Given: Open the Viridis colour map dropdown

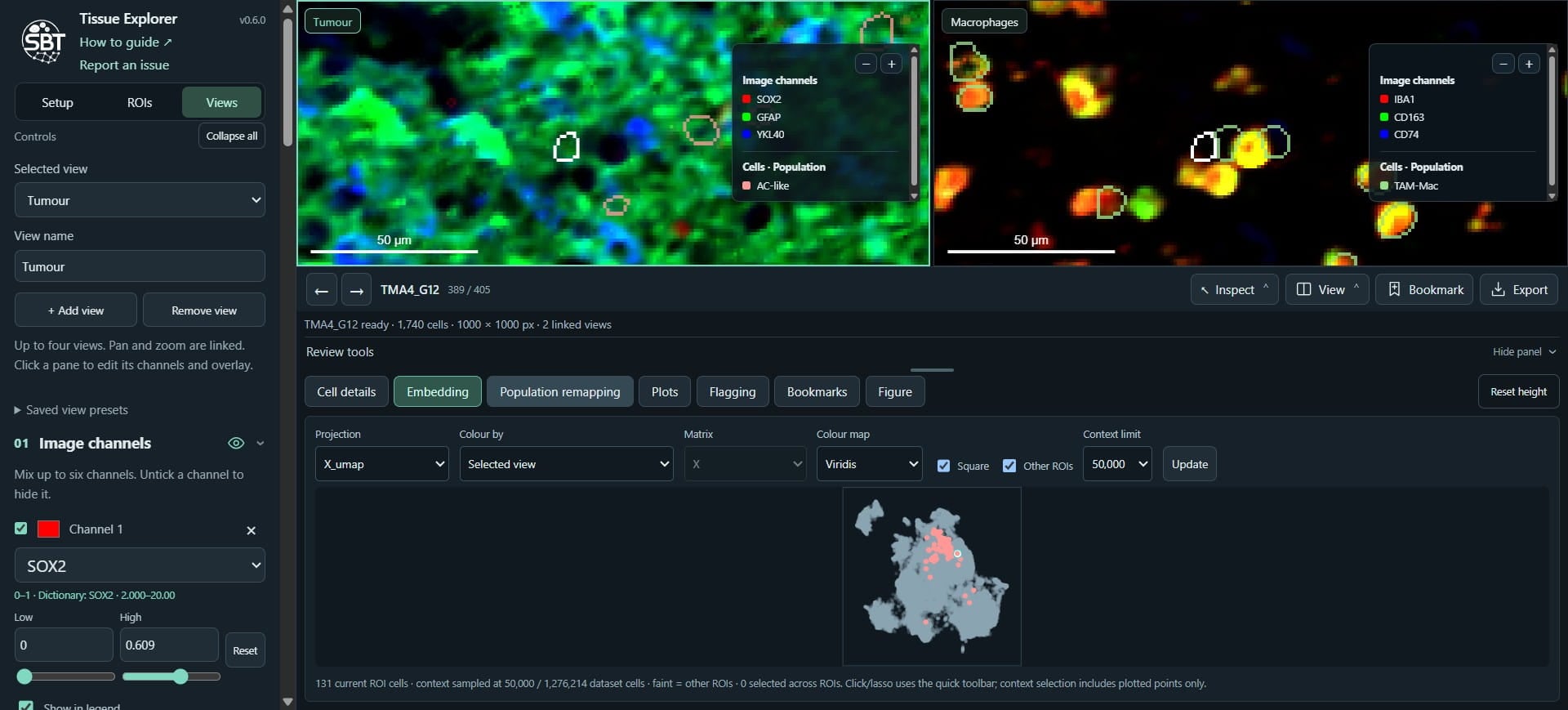Looking at the screenshot, I should tap(869, 464).
